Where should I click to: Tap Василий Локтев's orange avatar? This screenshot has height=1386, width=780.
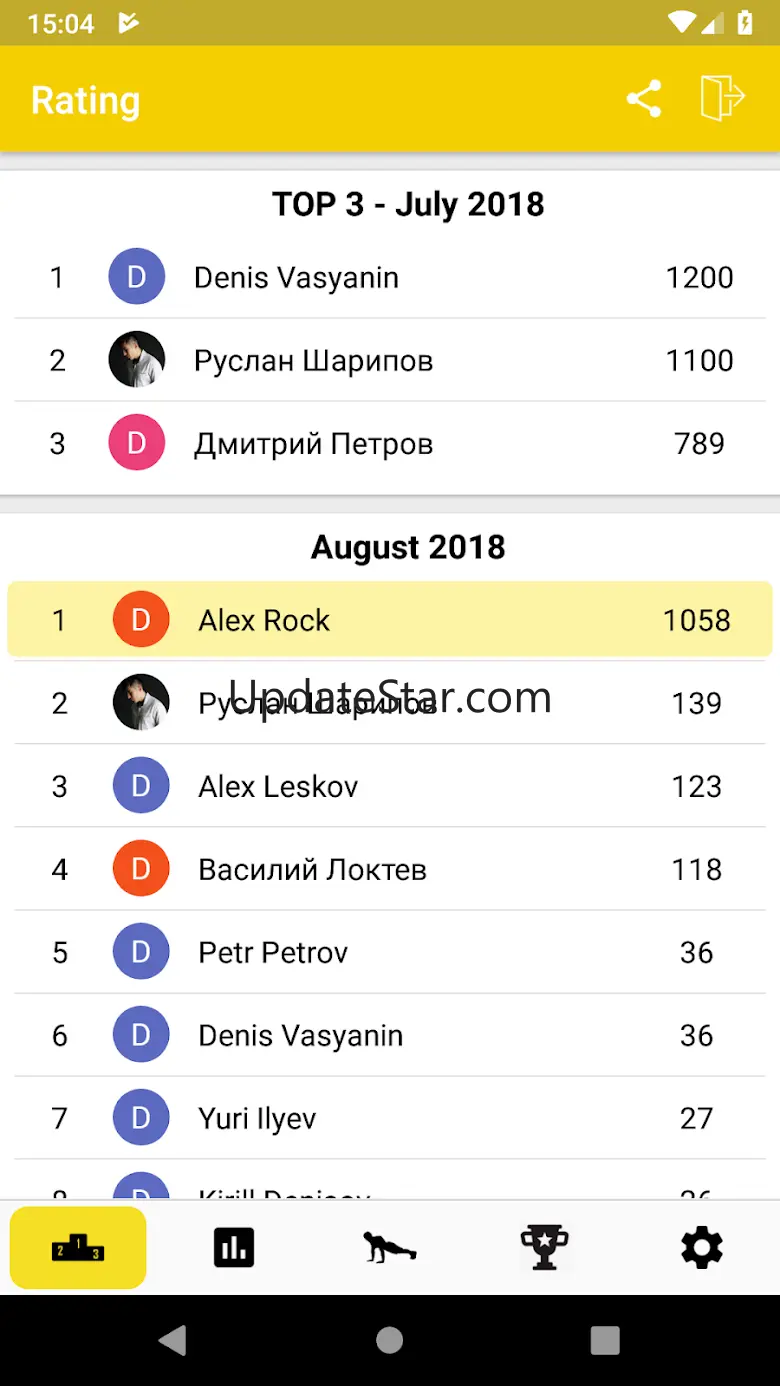pyautogui.click(x=141, y=869)
